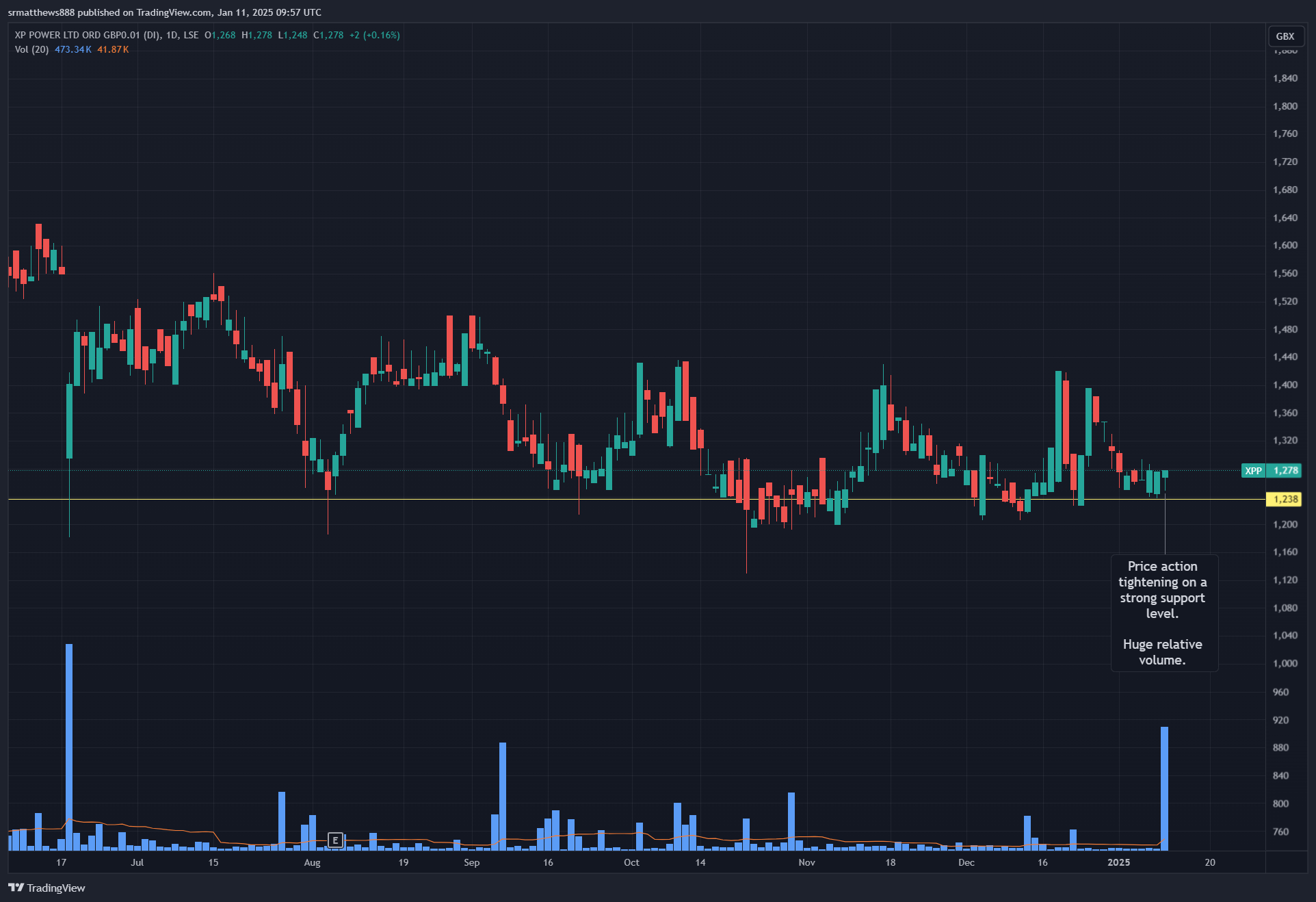
Task: Click the Jul label on the time axis
Action: (137, 862)
